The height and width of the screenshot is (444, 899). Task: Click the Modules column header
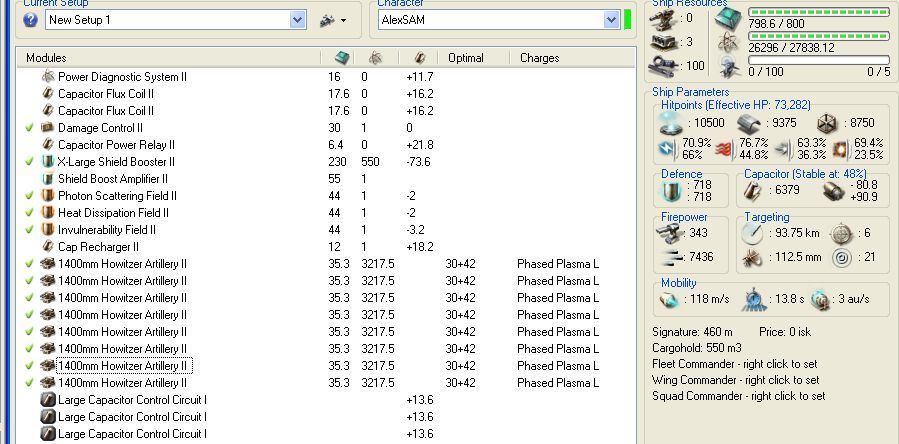46,58
